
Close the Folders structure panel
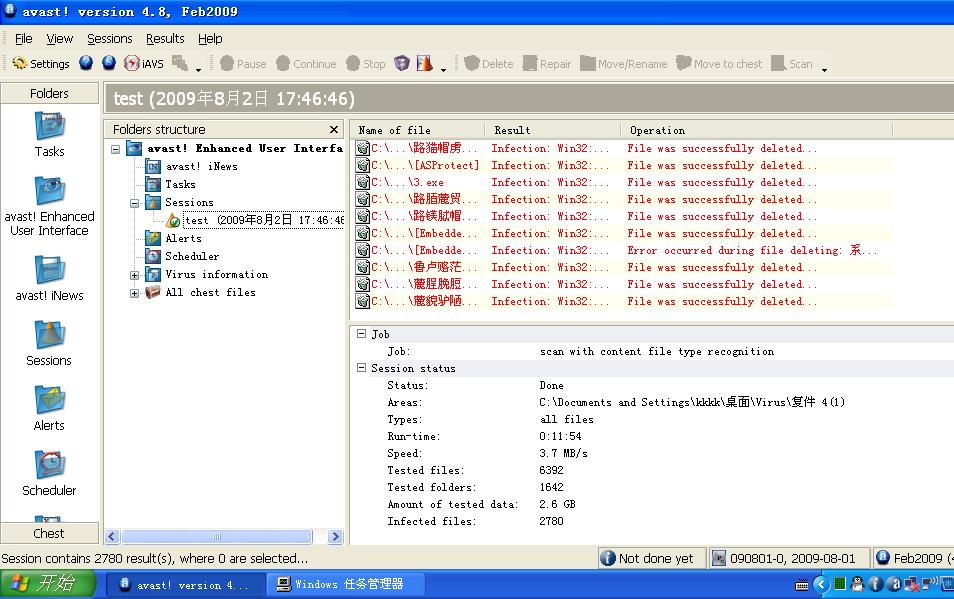coord(334,130)
